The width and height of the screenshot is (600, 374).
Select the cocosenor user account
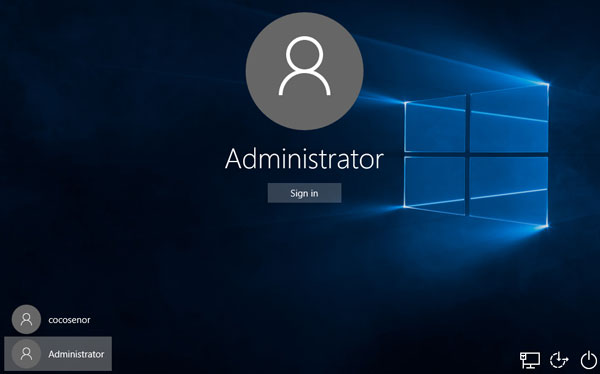coord(58,319)
